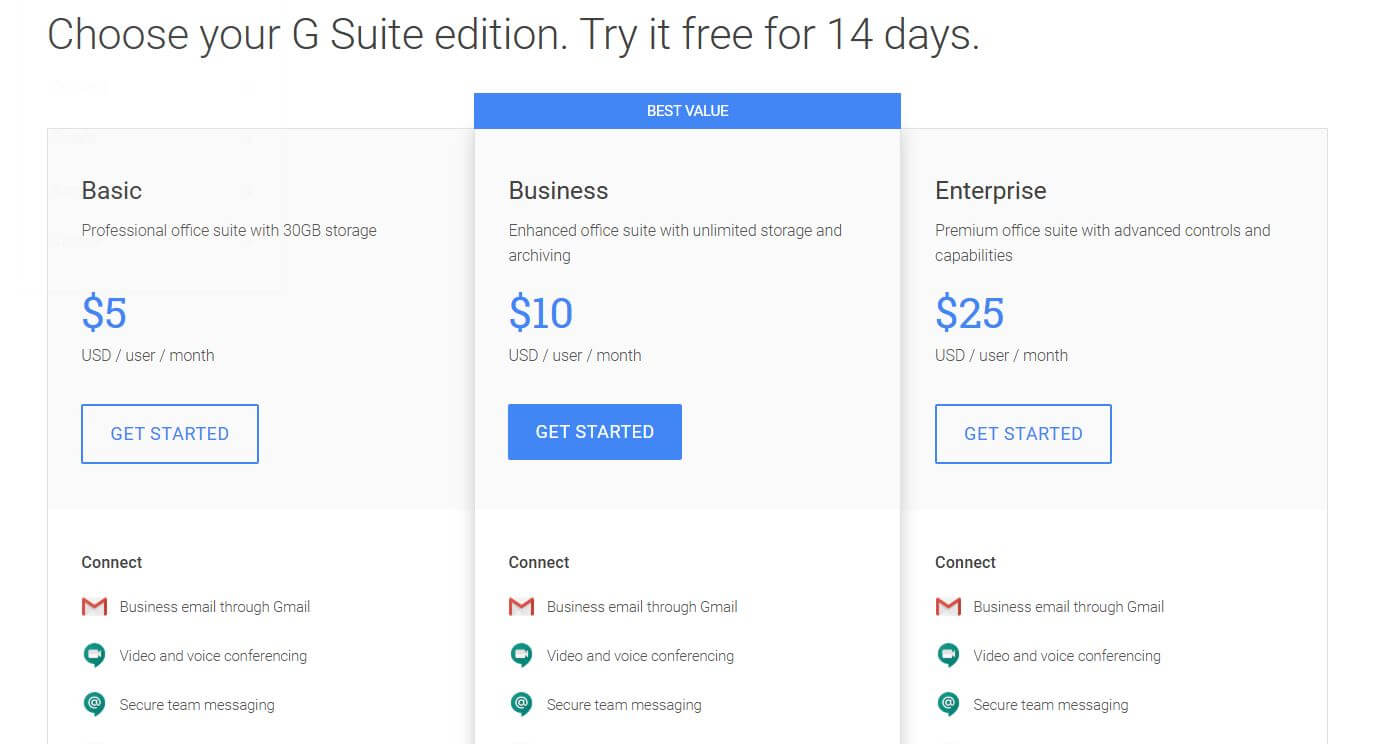Click the secure team messaging icon under Enterprise
This screenshot has width=1376, height=744.
click(948, 704)
